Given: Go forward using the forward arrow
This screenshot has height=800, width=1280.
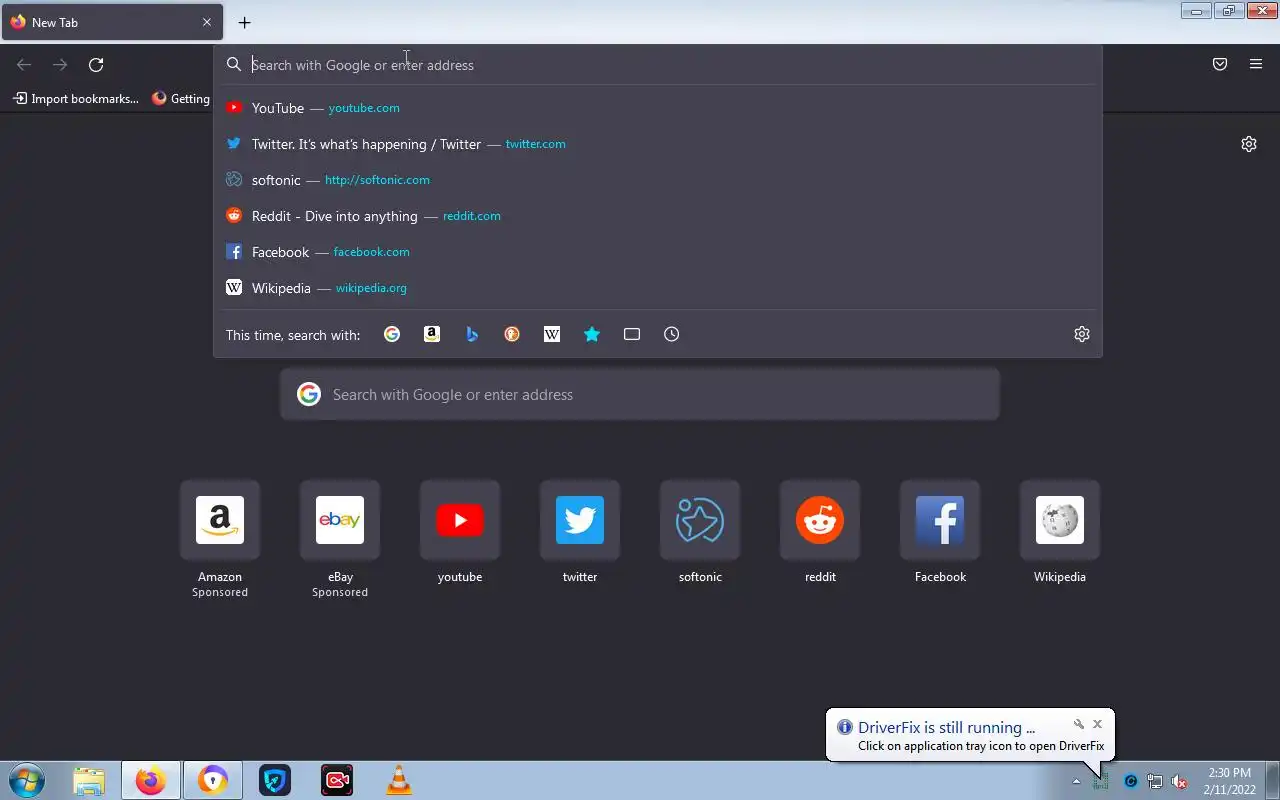Looking at the screenshot, I should coord(60,65).
